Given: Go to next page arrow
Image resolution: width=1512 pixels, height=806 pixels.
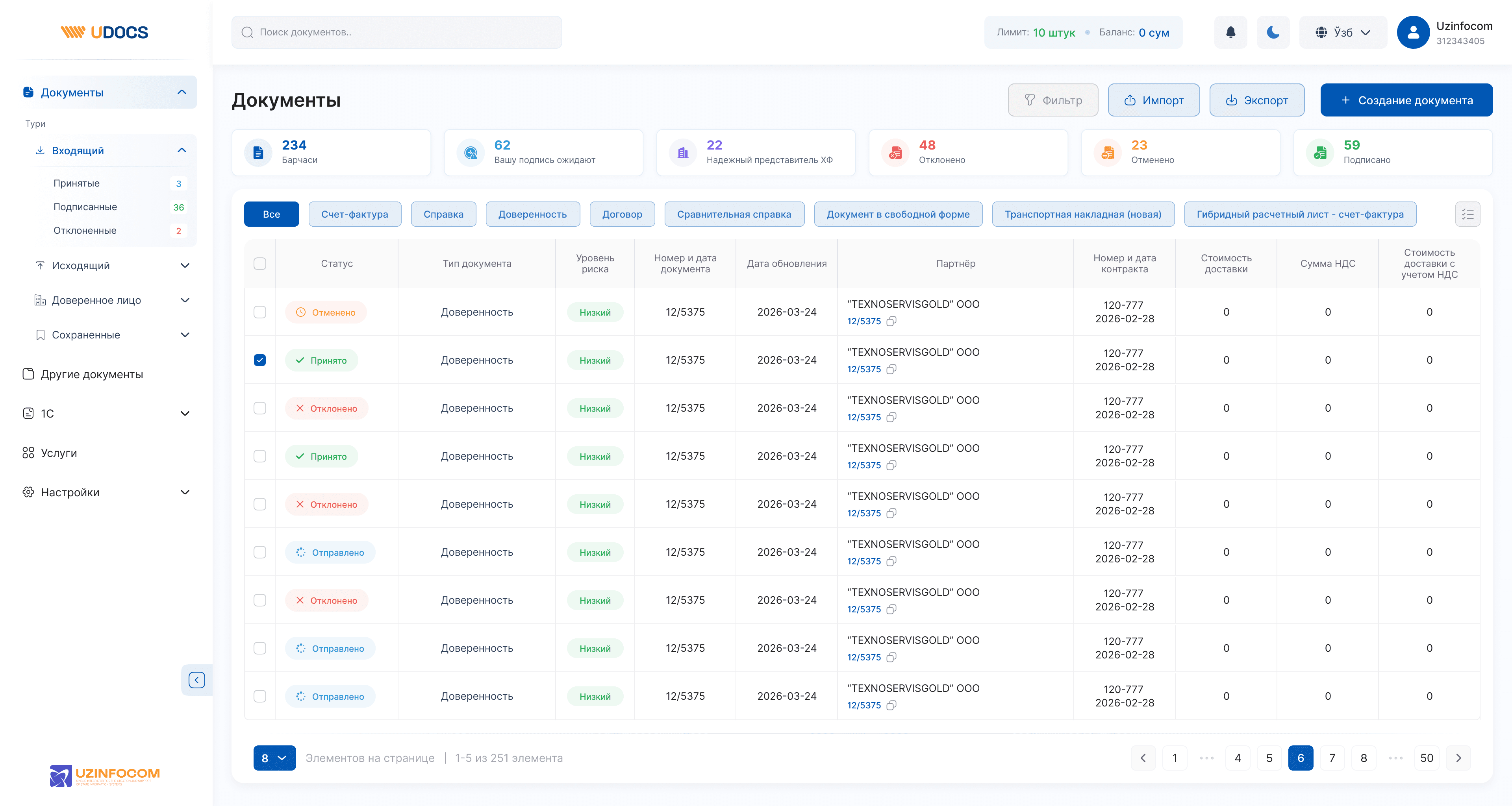Looking at the screenshot, I should [1458, 758].
